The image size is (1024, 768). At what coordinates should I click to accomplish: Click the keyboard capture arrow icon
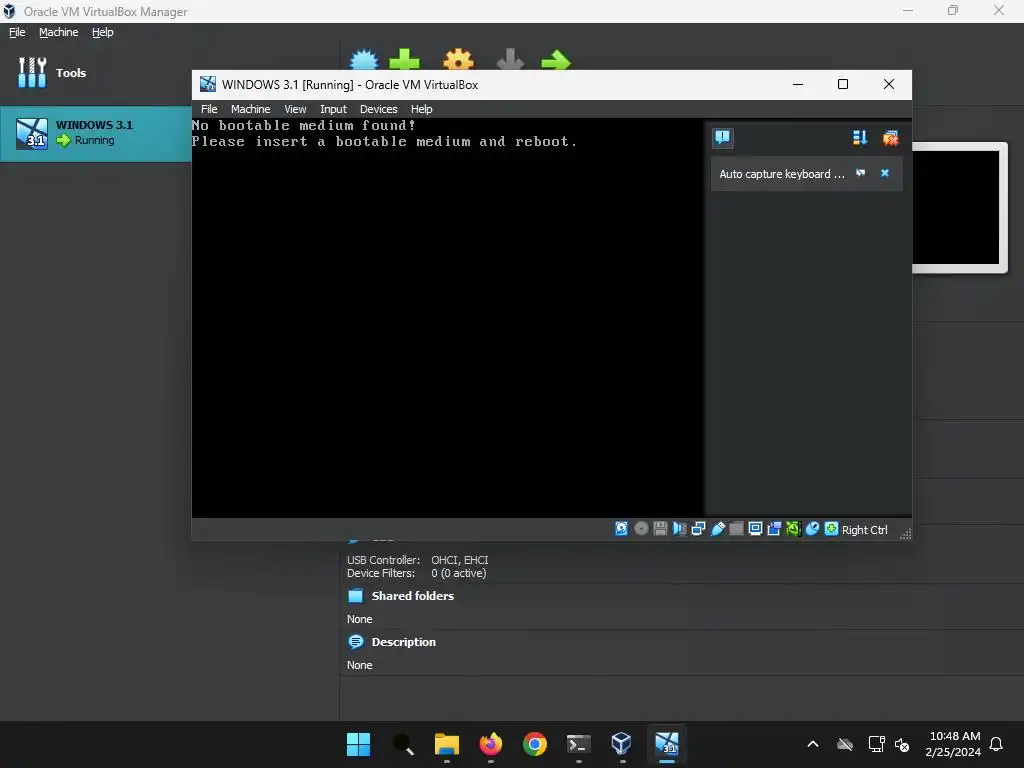tap(831, 529)
